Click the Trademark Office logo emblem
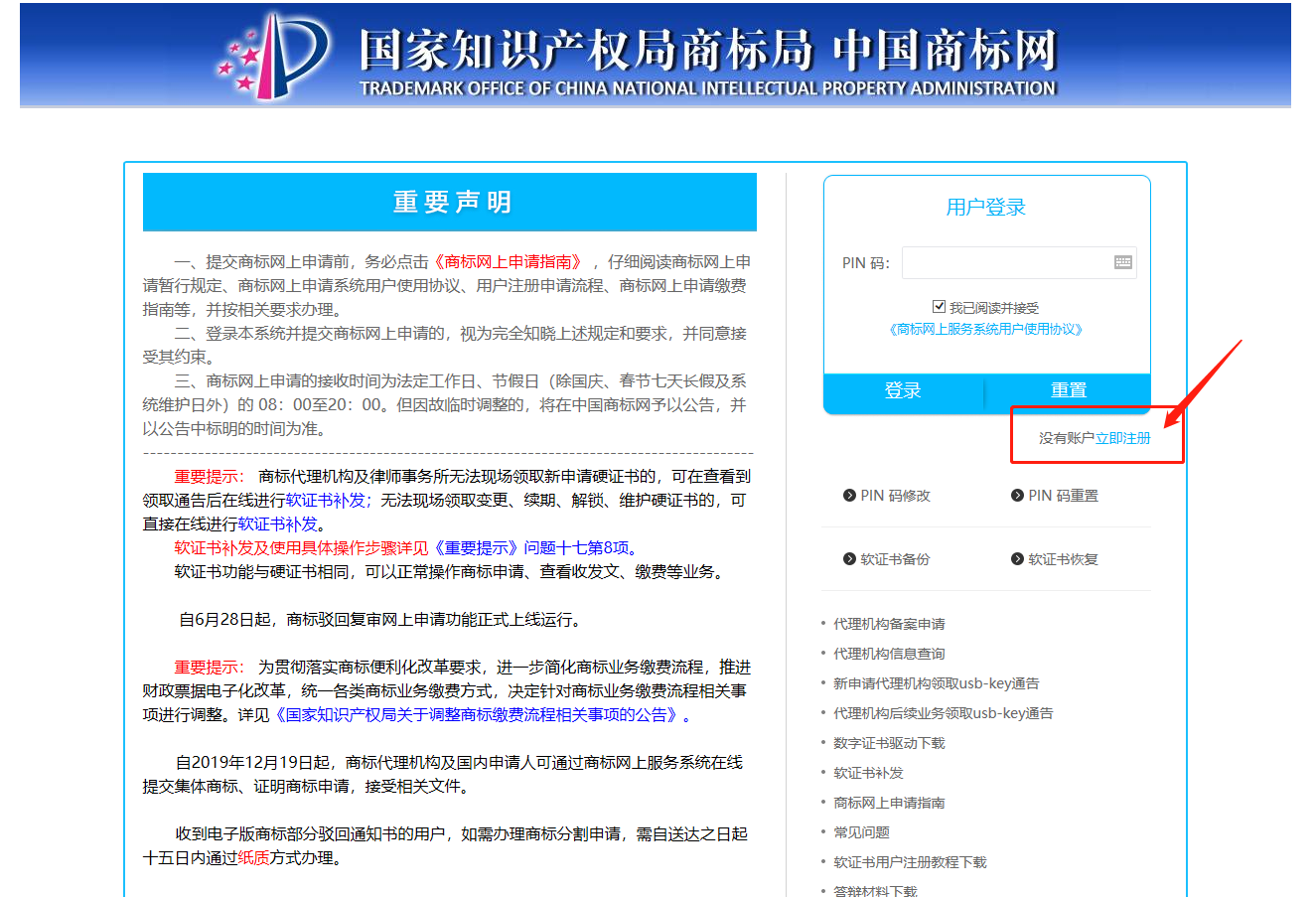Image resolution: width=1316 pixels, height=897 pixels. [273, 55]
